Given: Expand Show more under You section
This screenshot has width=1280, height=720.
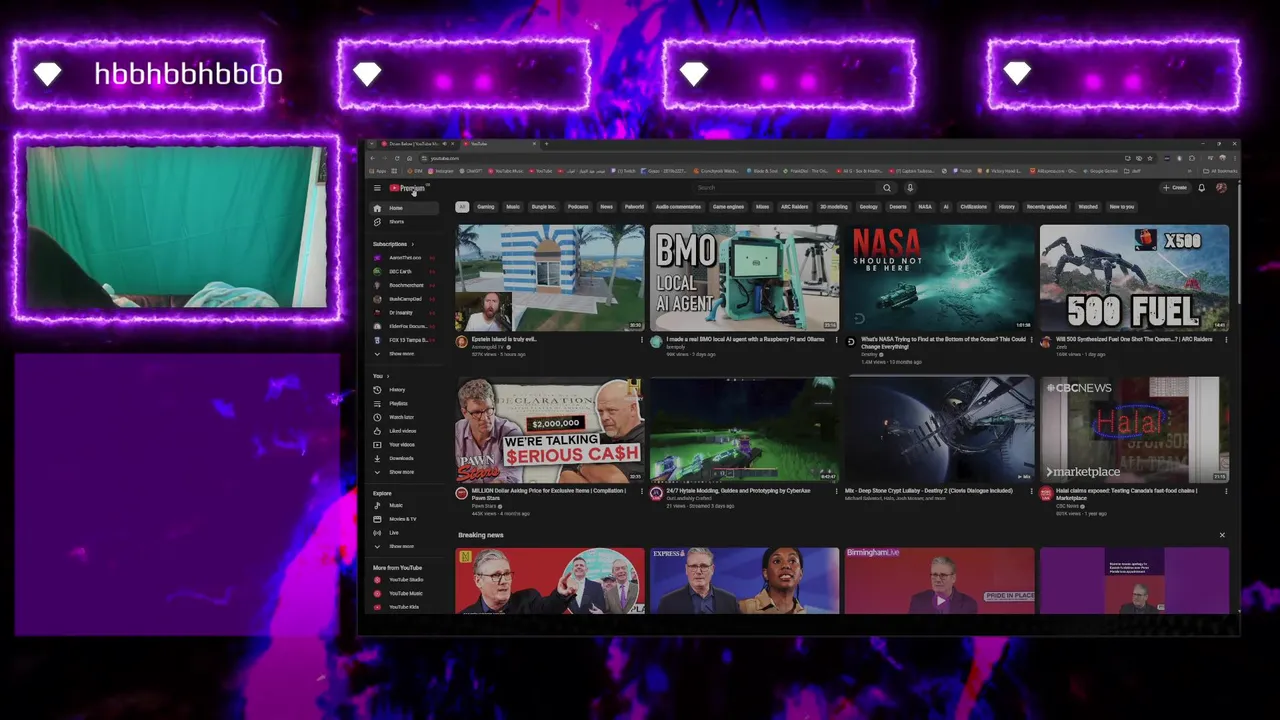Looking at the screenshot, I should click(404, 472).
